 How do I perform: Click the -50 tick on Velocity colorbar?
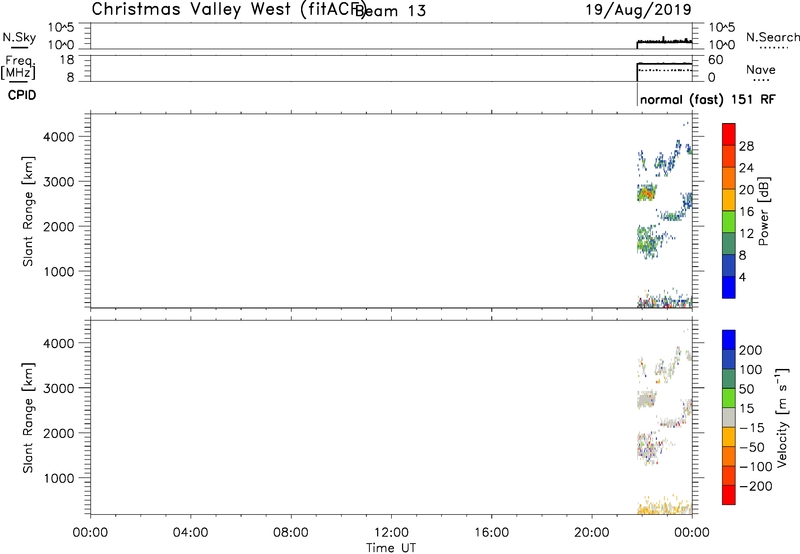point(752,447)
